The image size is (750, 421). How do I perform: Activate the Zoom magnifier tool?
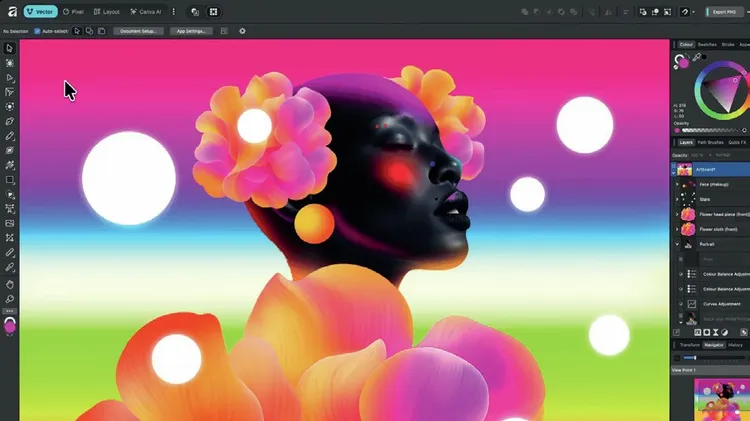click(x=10, y=298)
